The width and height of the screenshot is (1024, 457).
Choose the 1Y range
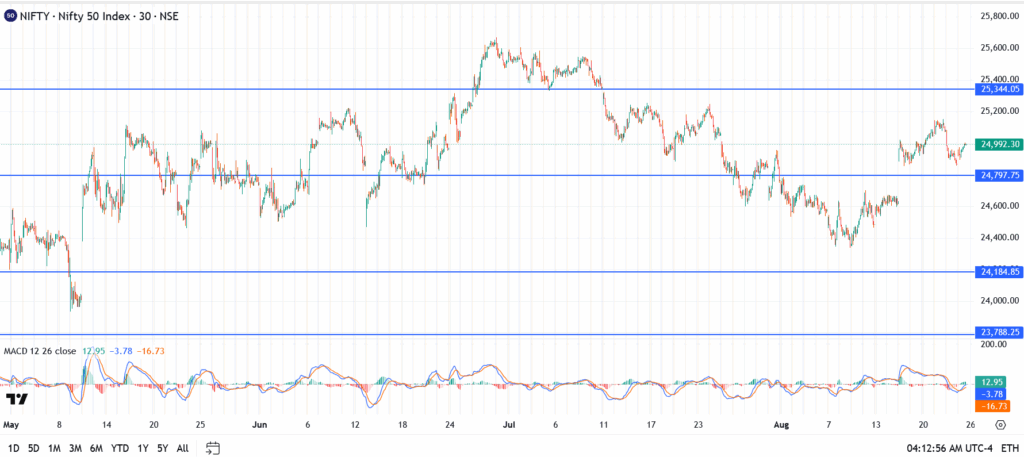[x=142, y=449]
